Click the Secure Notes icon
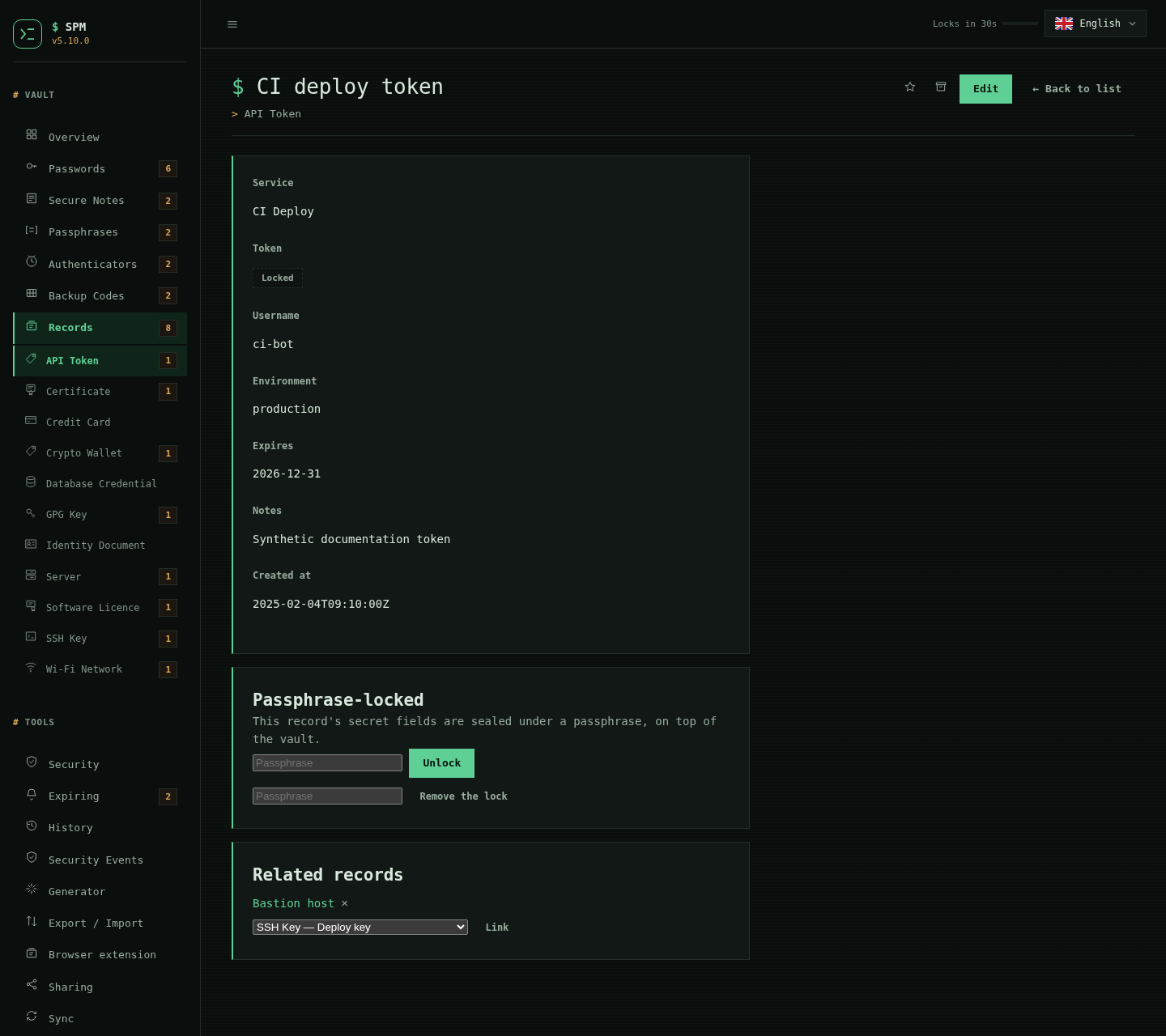1166x1036 pixels. 32,199
